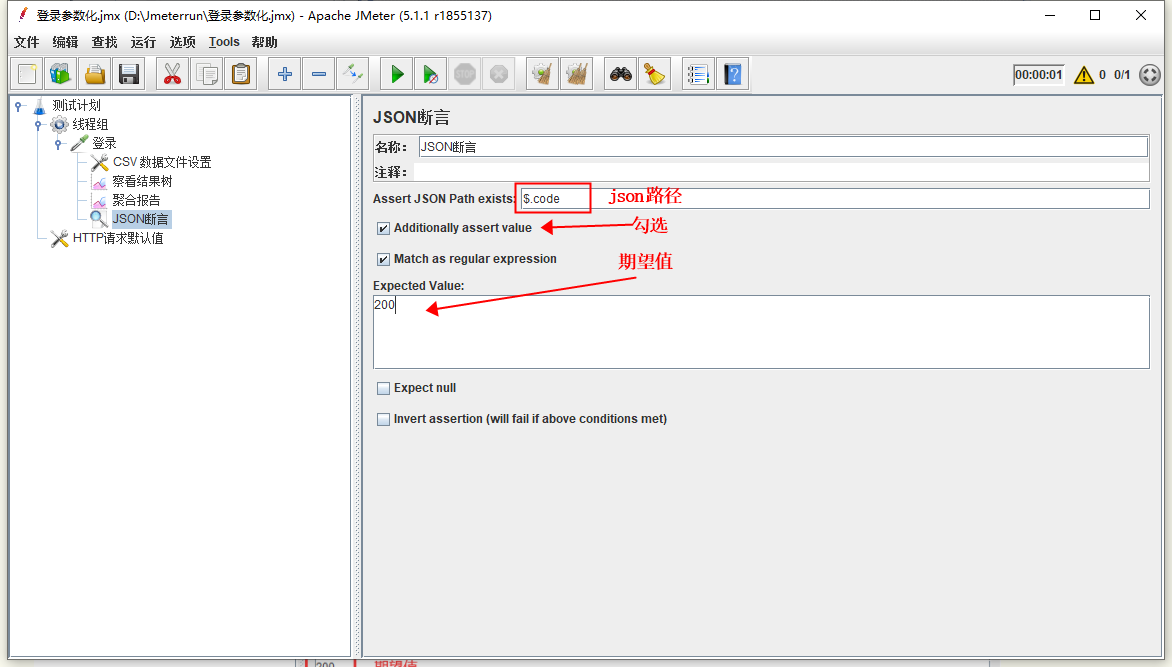Uncheck Match as regular expression
1172x667 pixels.
tap(383, 259)
